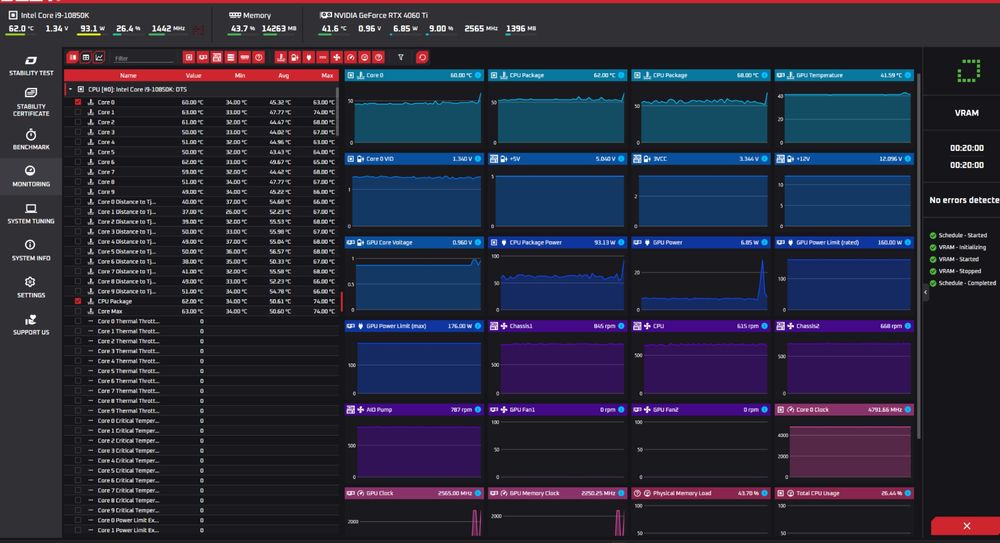Open the Support Us page

pos(31,325)
